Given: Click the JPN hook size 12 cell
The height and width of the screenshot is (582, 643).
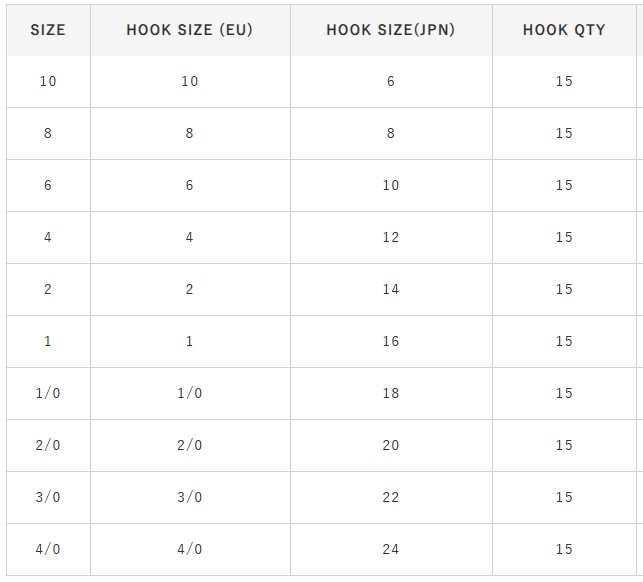Looking at the screenshot, I should pyautogui.click(x=391, y=237).
